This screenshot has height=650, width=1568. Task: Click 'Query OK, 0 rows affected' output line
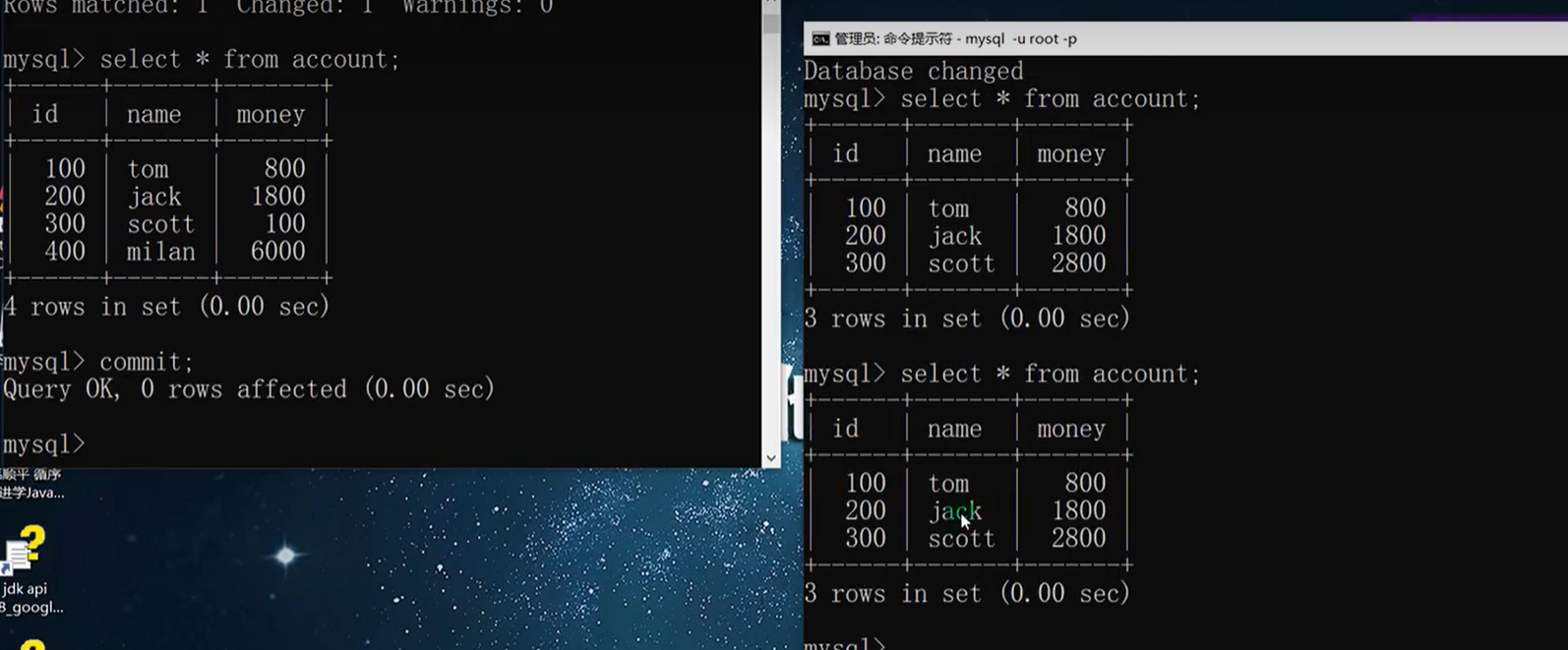click(x=249, y=389)
